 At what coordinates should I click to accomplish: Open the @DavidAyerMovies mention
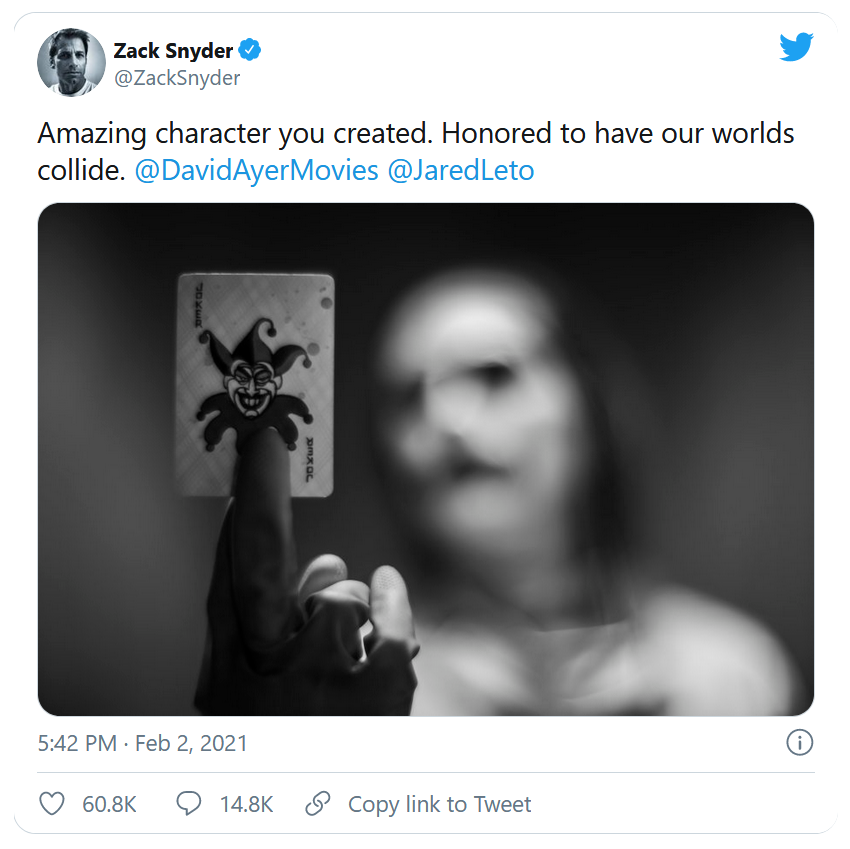click(x=256, y=170)
